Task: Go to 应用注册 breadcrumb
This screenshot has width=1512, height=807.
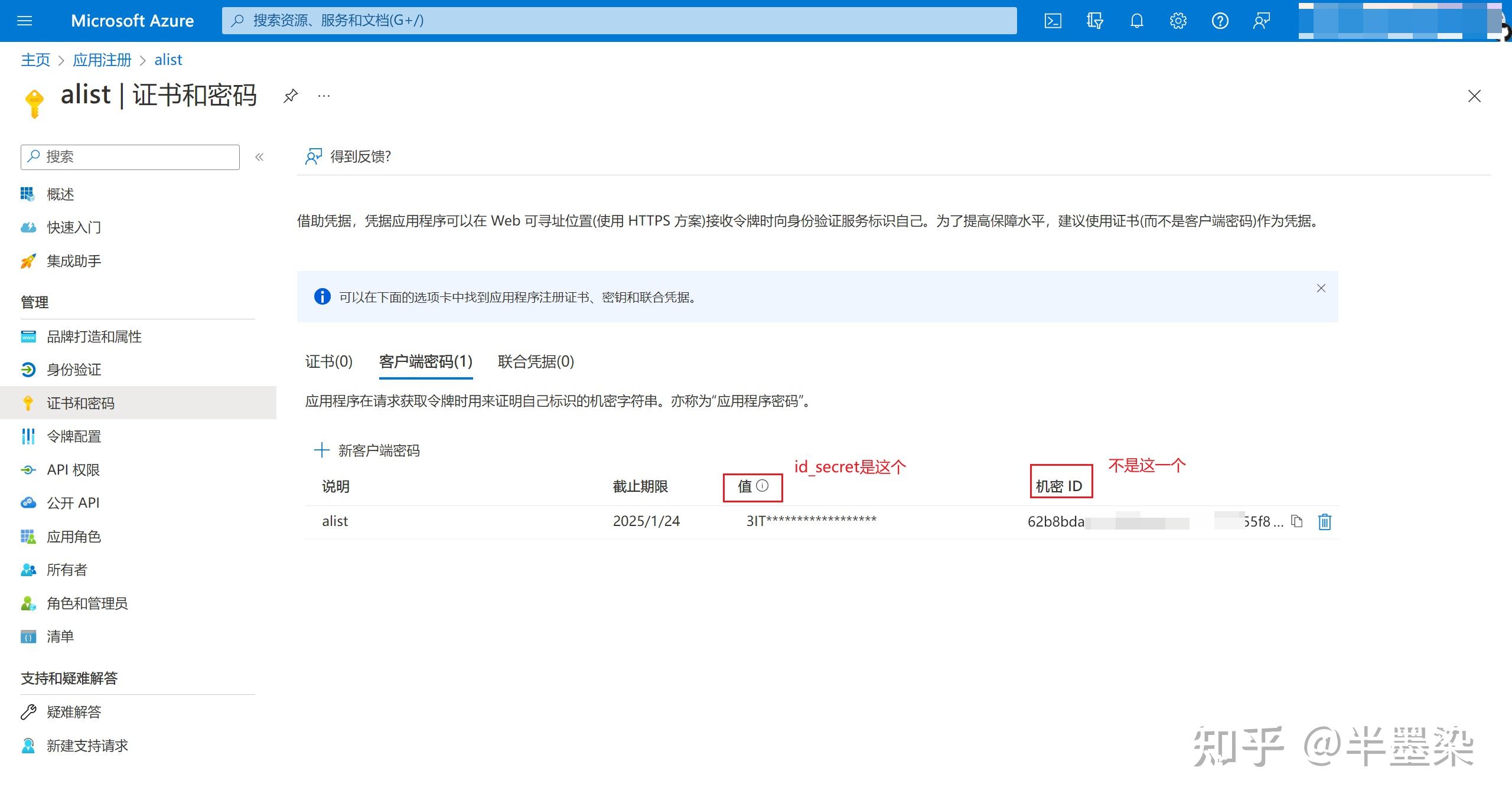Action: tap(102, 60)
